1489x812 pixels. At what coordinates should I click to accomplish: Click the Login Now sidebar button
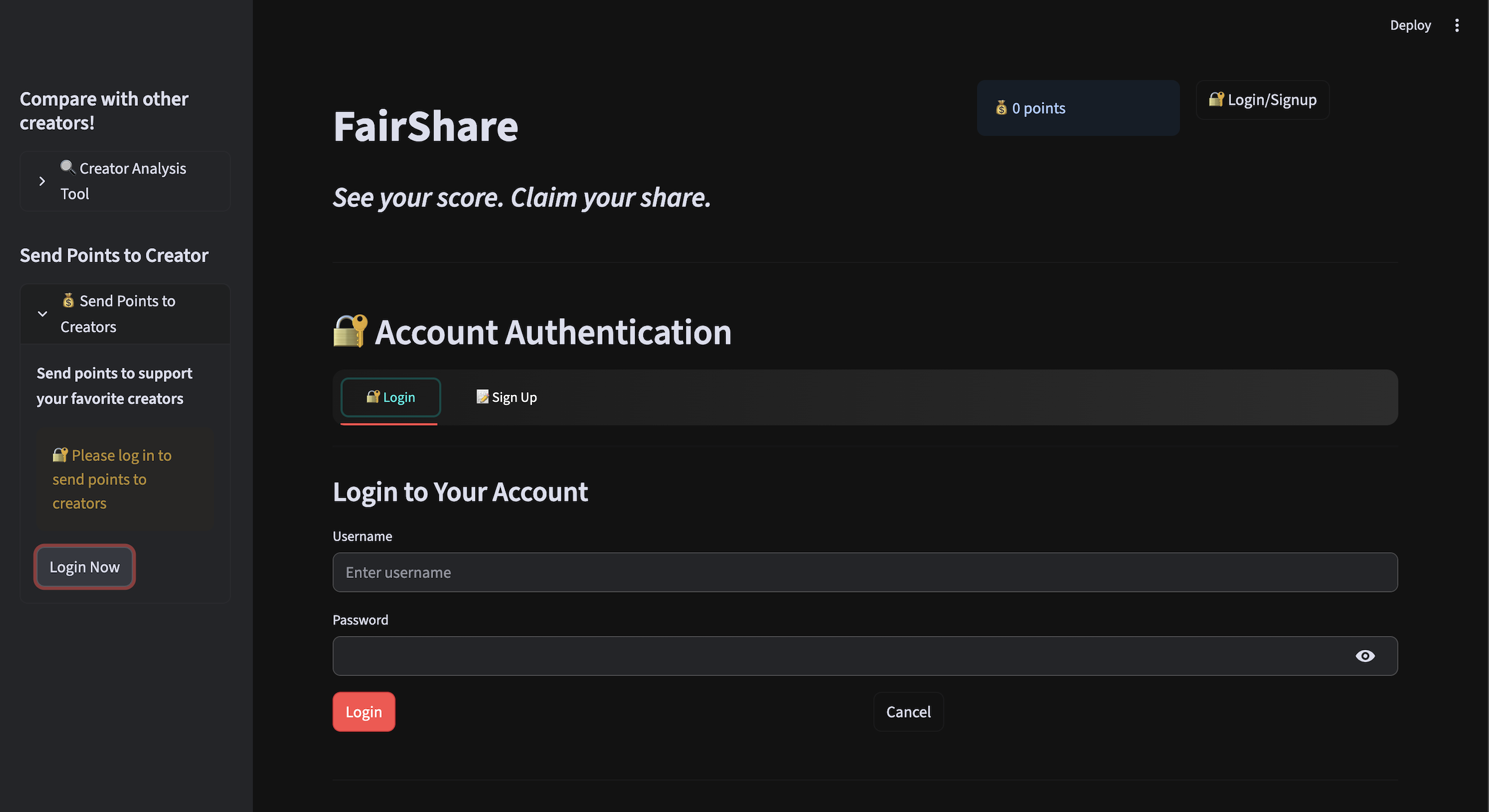point(85,567)
